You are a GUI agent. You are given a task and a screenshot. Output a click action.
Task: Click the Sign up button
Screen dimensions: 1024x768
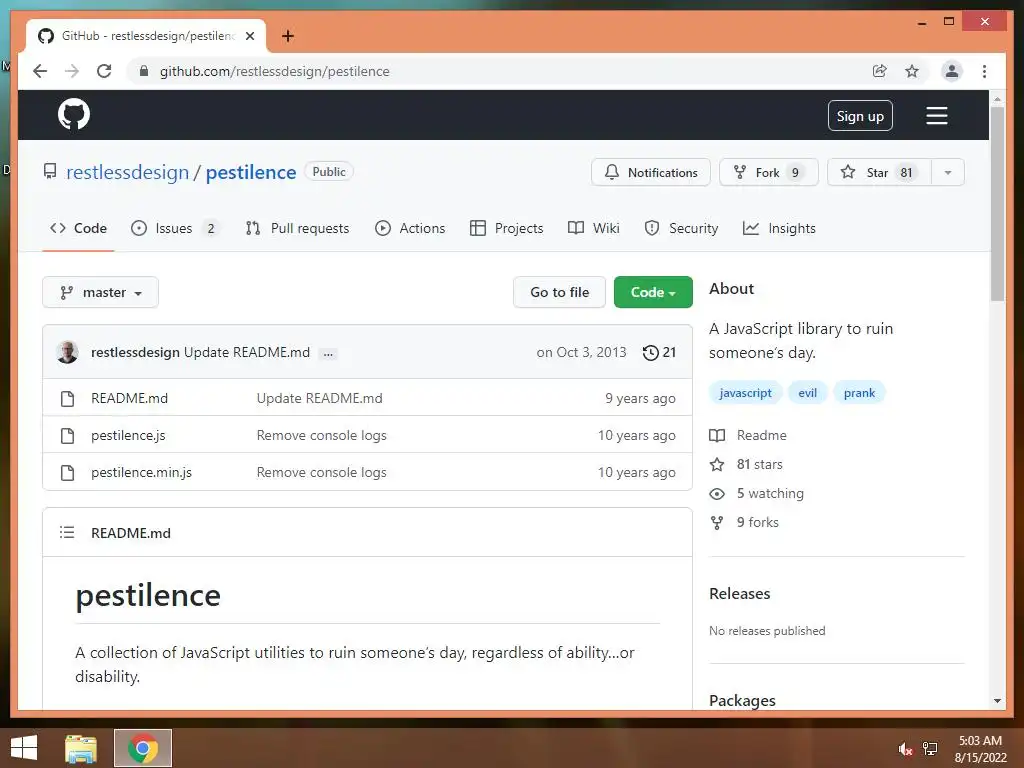(x=860, y=116)
